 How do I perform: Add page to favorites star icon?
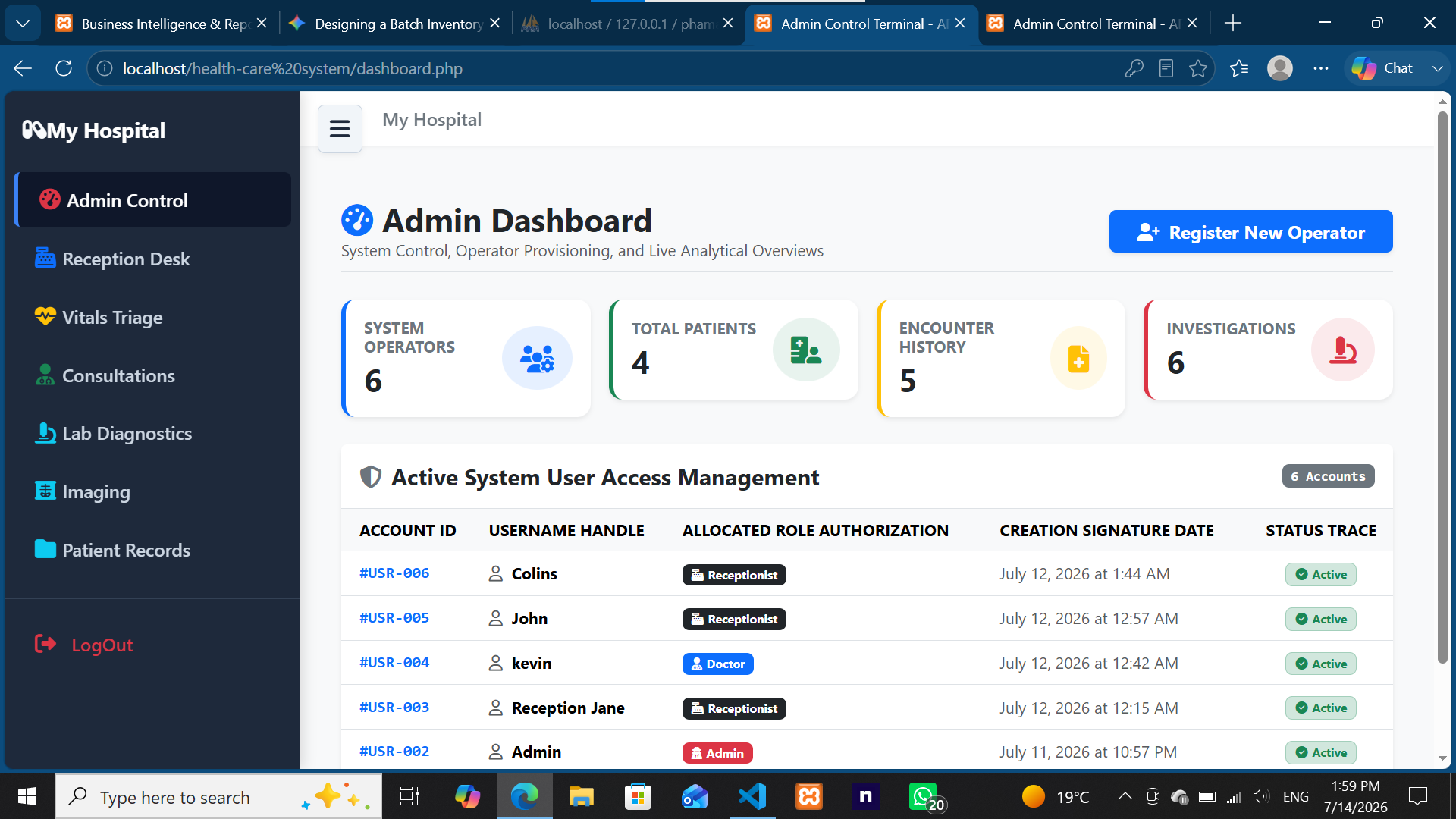1198,69
